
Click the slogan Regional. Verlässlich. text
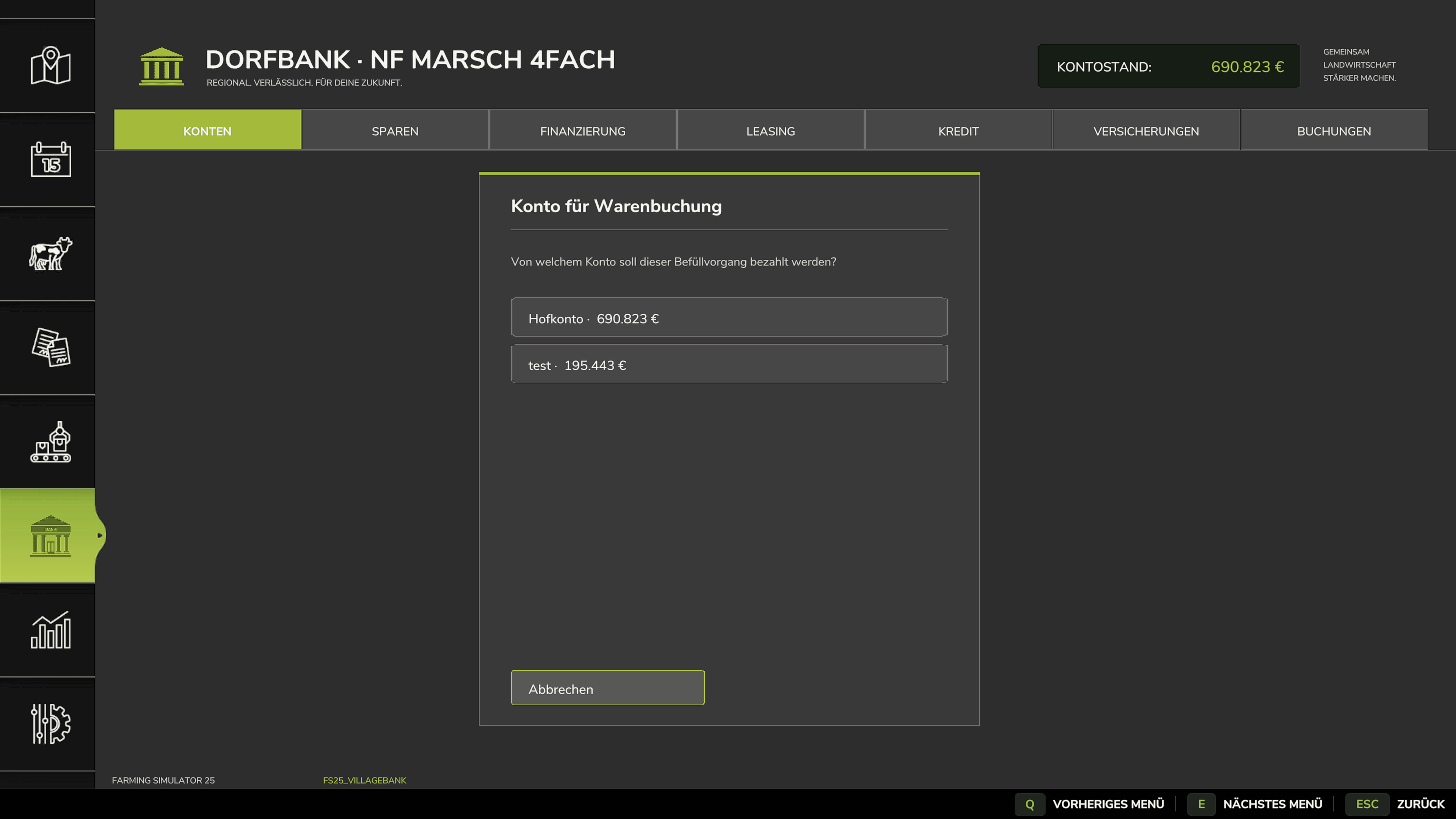[x=304, y=83]
